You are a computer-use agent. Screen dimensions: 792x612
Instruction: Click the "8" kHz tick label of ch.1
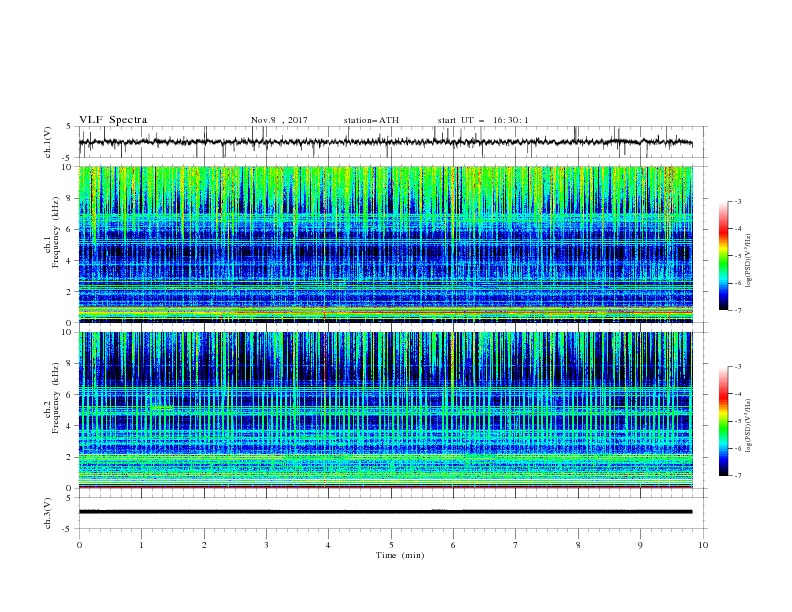pos(69,198)
